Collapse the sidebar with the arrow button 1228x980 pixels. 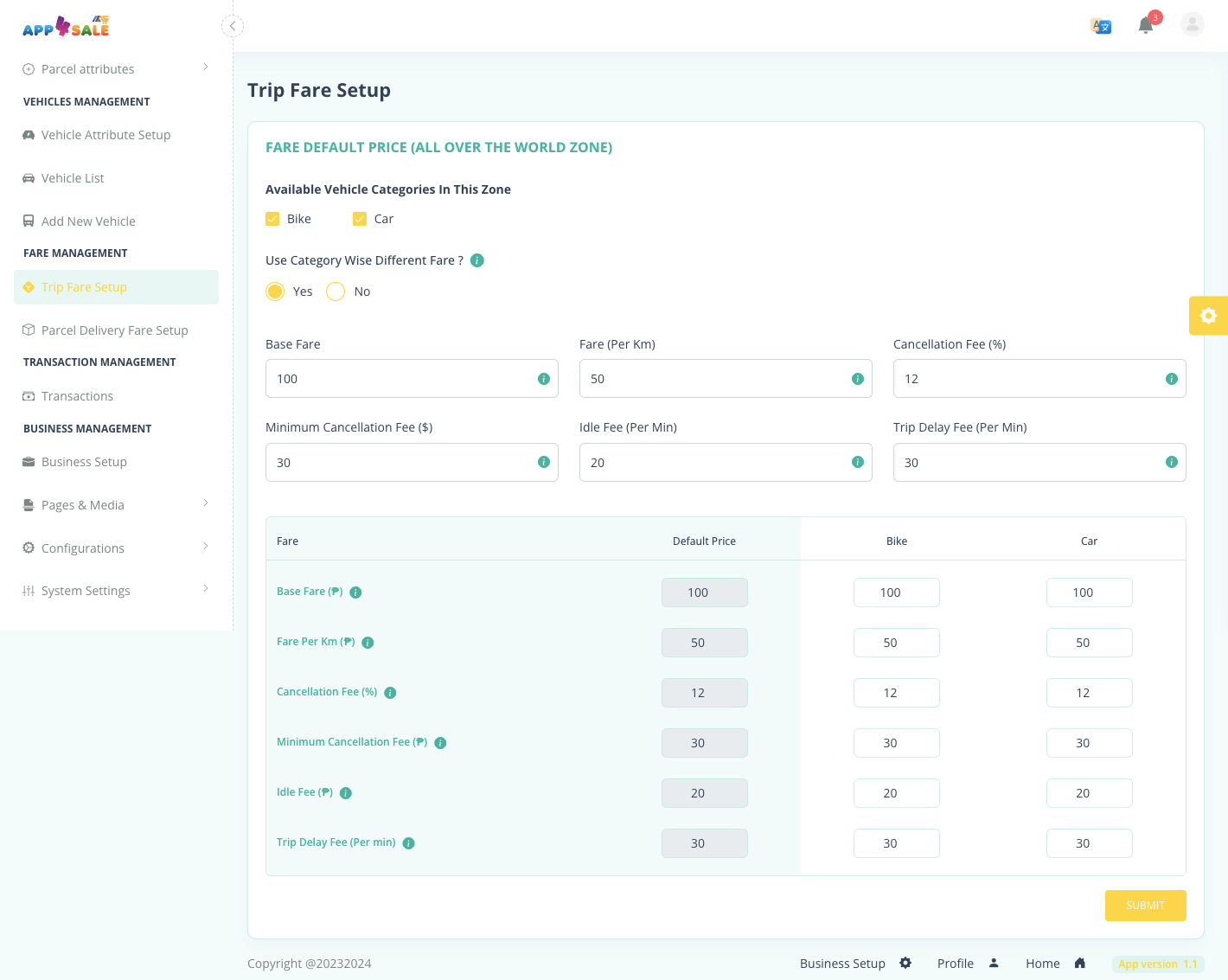[x=233, y=26]
